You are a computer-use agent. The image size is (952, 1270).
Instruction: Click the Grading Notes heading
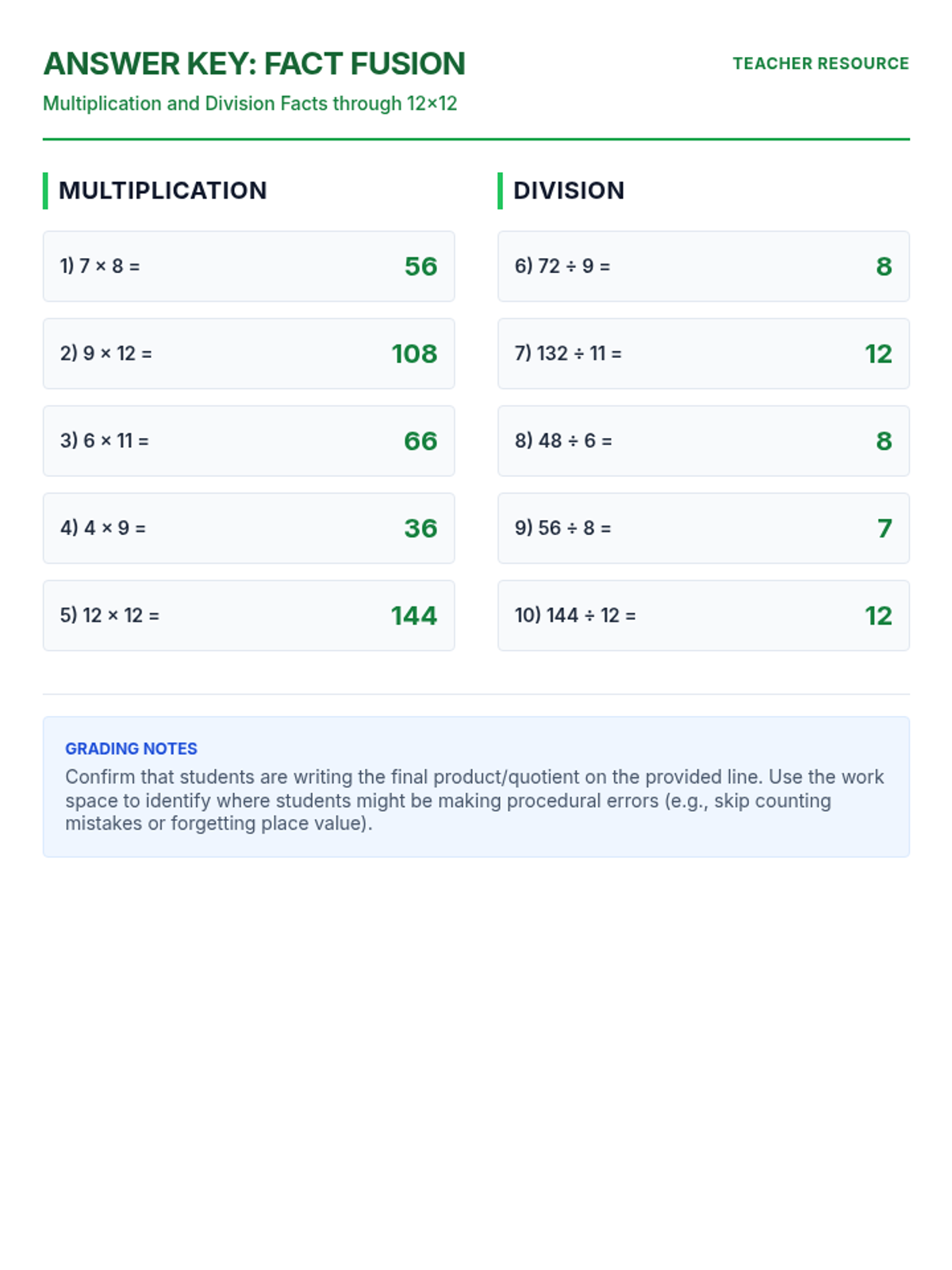[x=131, y=749]
